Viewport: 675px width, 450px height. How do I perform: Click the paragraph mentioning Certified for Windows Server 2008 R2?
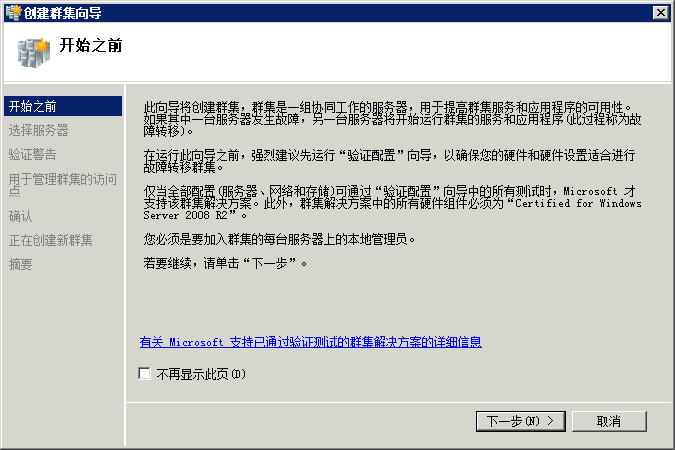[392, 202]
